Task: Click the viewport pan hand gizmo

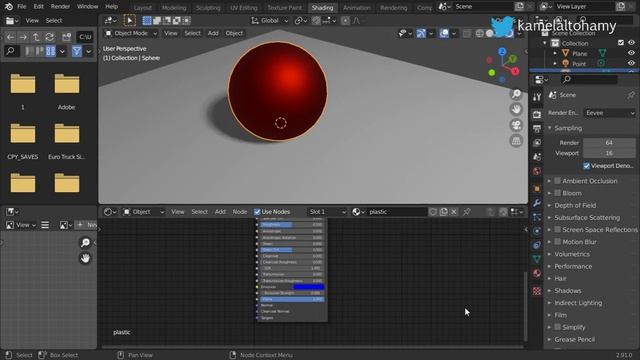Action: [x=516, y=109]
